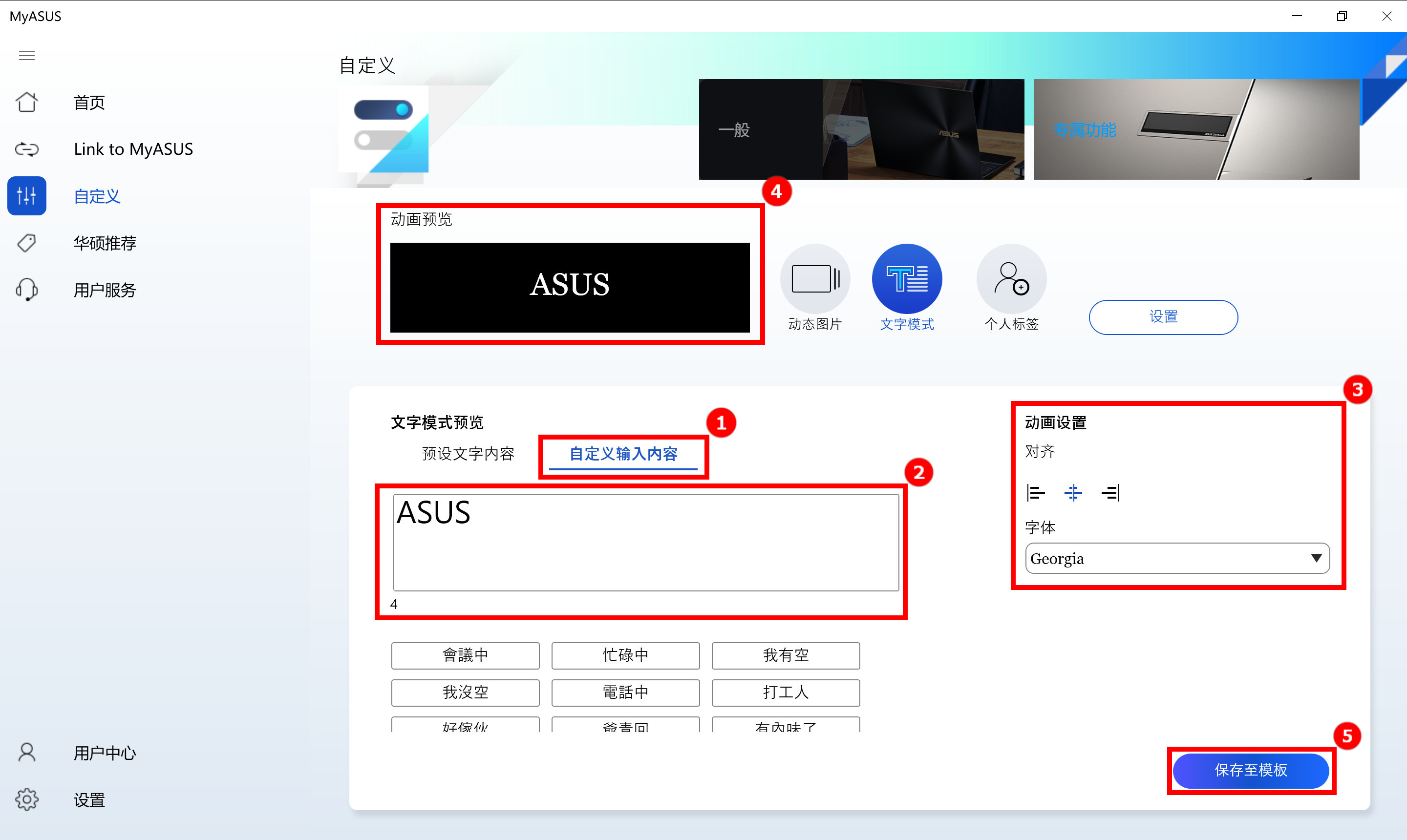Choose preset text 我有空

786,655
